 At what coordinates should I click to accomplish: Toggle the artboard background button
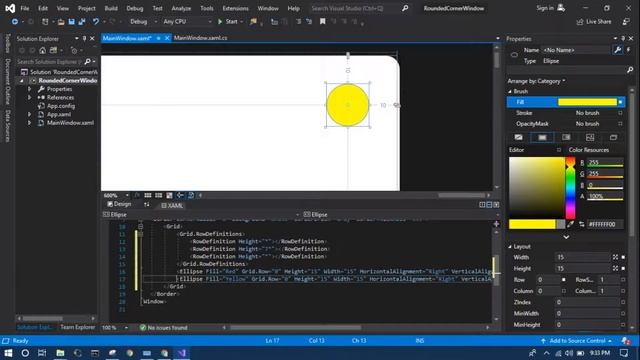(169, 196)
